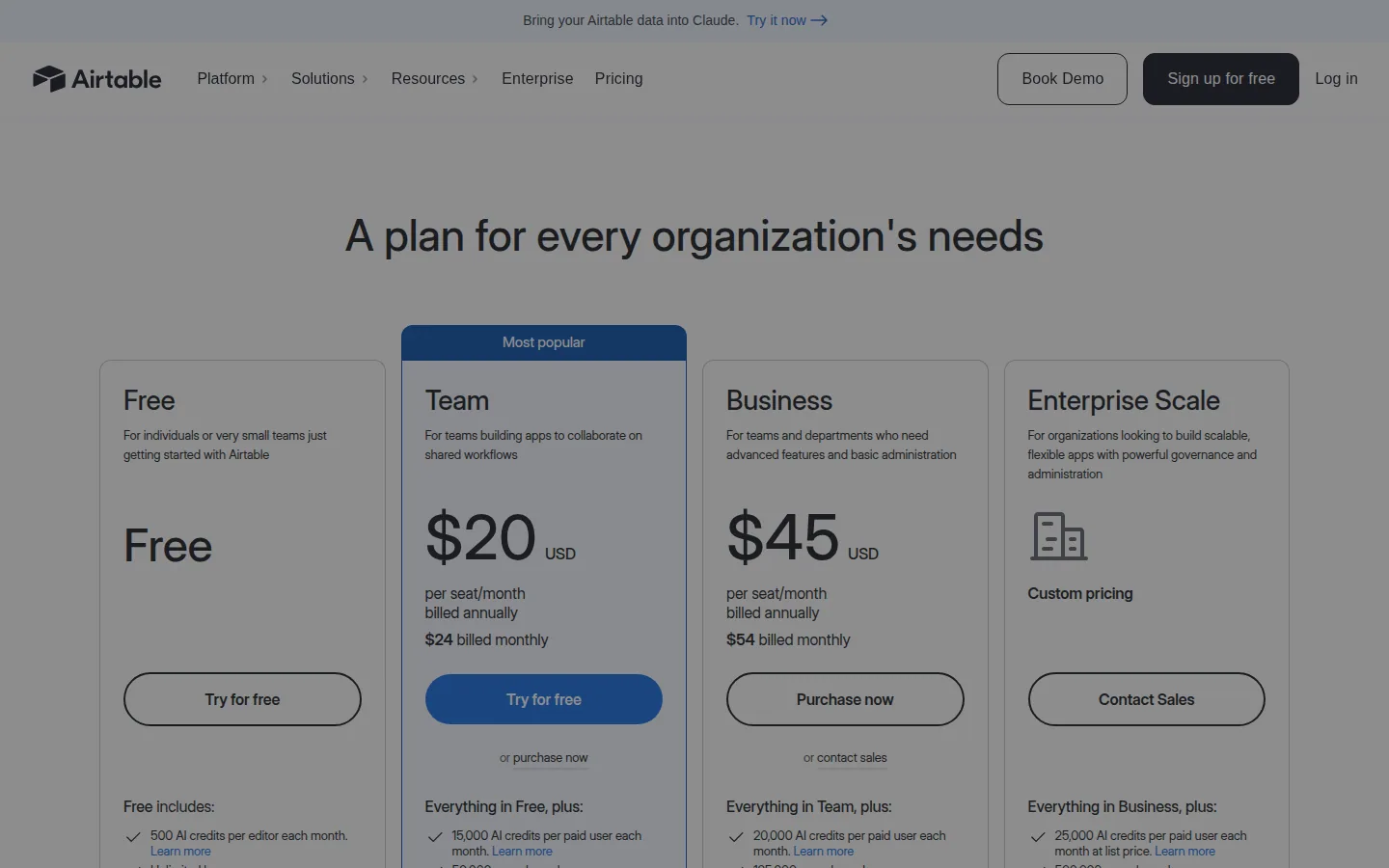Image resolution: width=1389 pixels, height=868 pixels.
Task: Click Sign up for free button
Action: tap(1221, 79)
